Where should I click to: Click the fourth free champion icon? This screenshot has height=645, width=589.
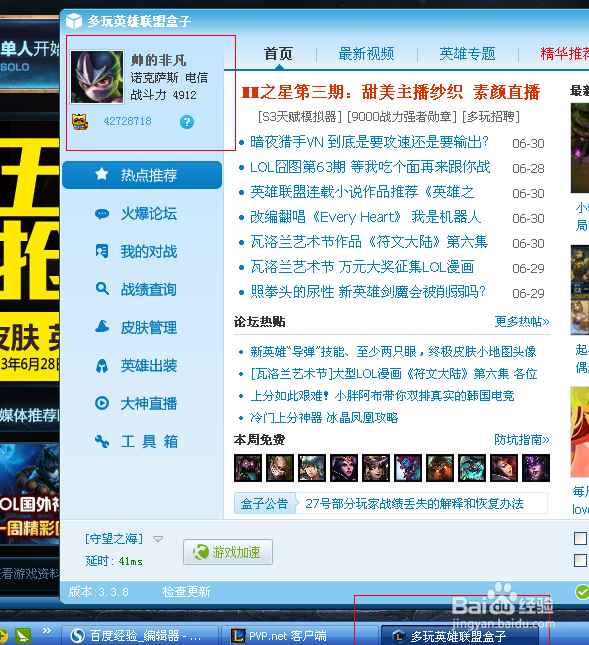[x=344, y=468]
